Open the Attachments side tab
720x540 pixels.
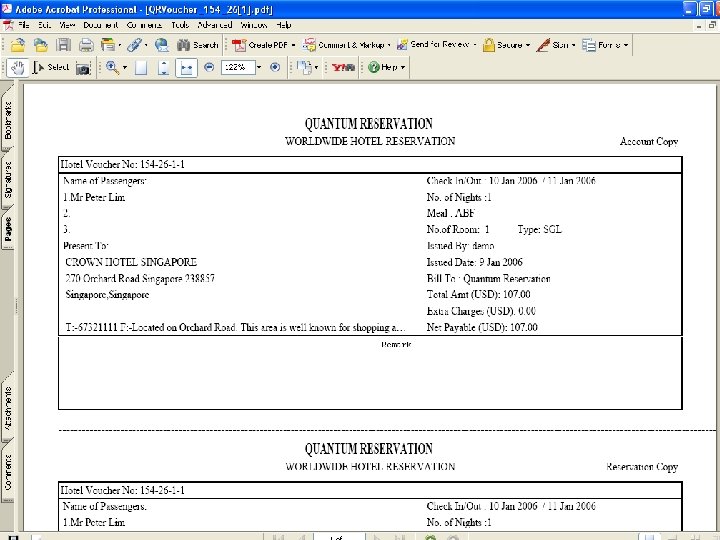[x=8, y=408]
